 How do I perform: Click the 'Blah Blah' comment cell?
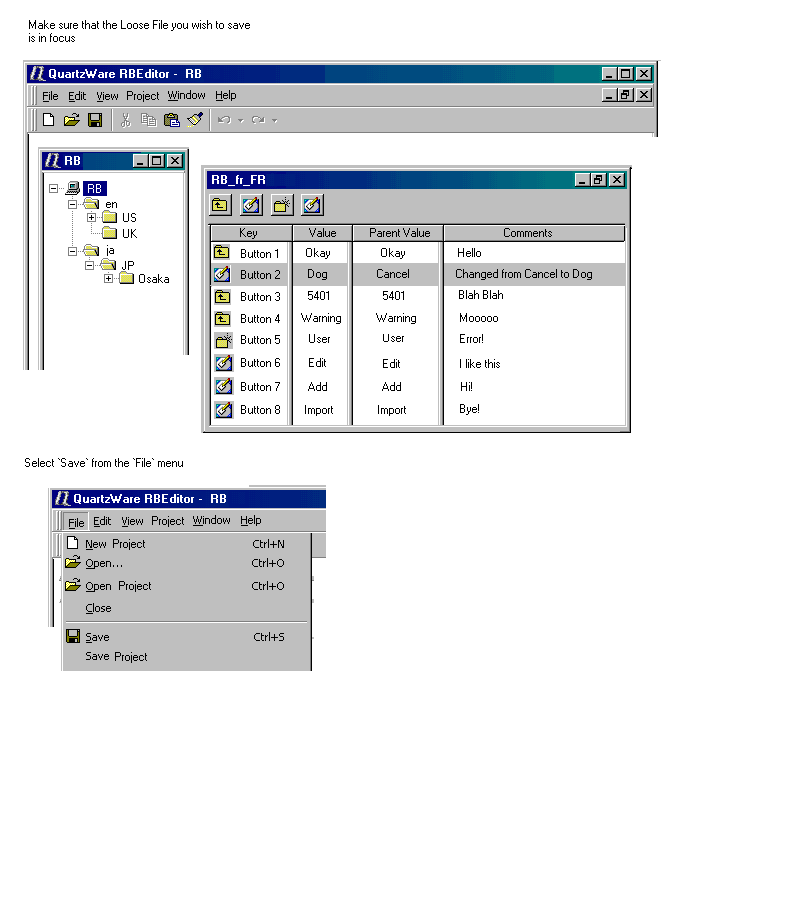(480, 295)
